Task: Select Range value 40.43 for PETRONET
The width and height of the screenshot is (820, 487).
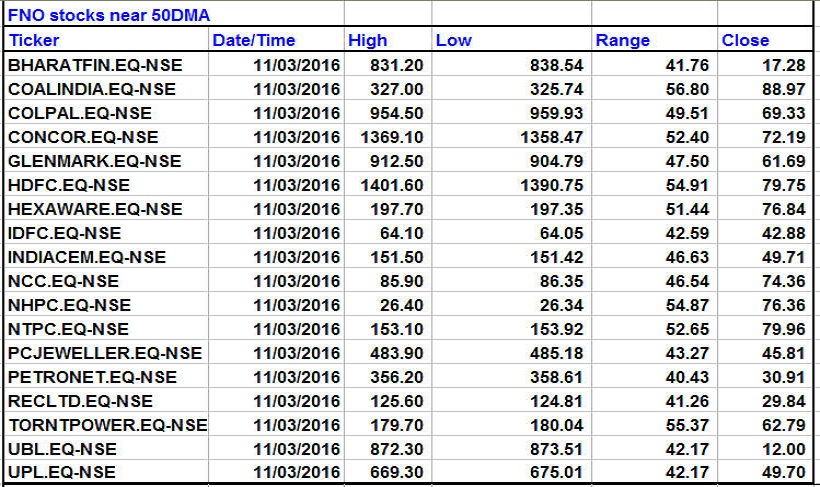Action: [688, 378]
